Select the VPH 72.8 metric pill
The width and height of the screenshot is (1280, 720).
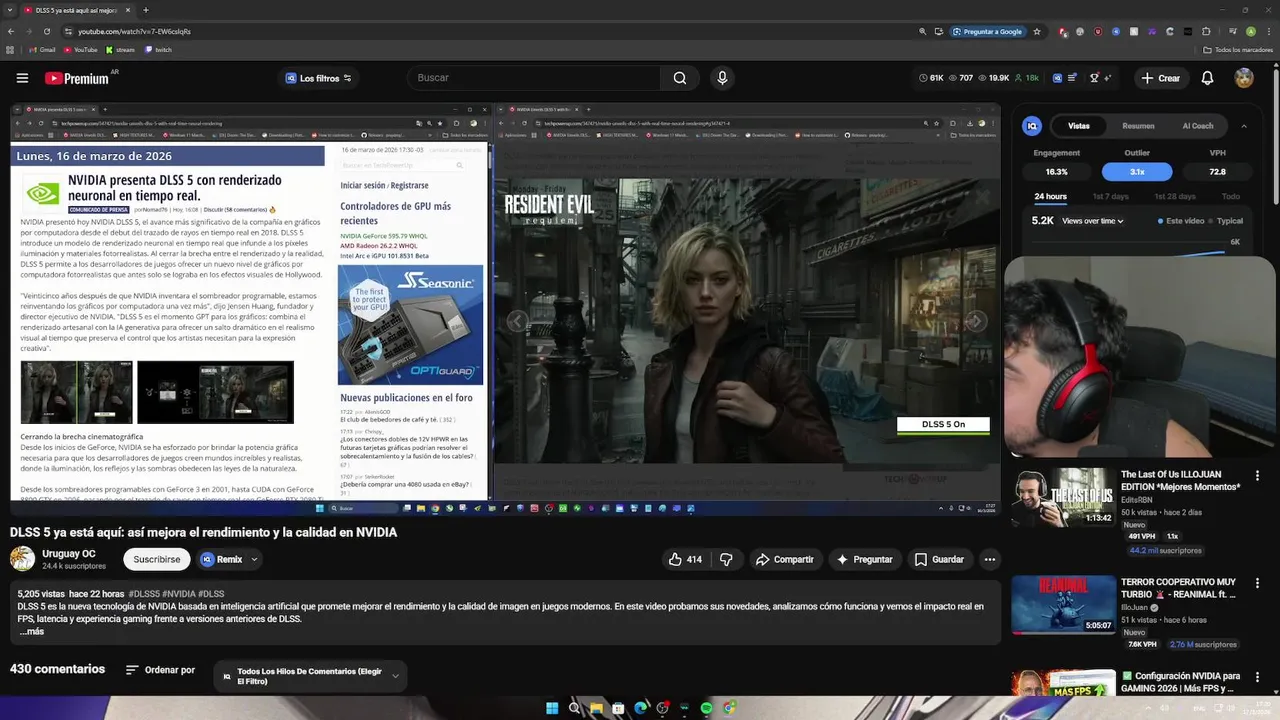tap(1217, 172)
